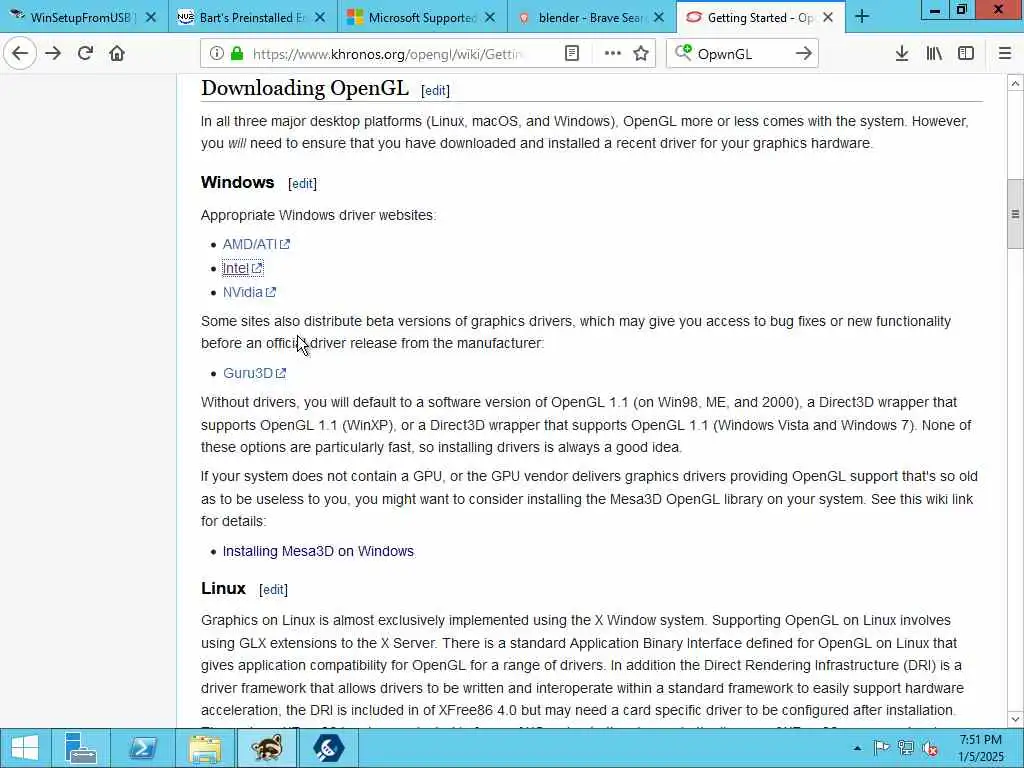
Task: Edit the Linux section
Action: tap(273, 590)
